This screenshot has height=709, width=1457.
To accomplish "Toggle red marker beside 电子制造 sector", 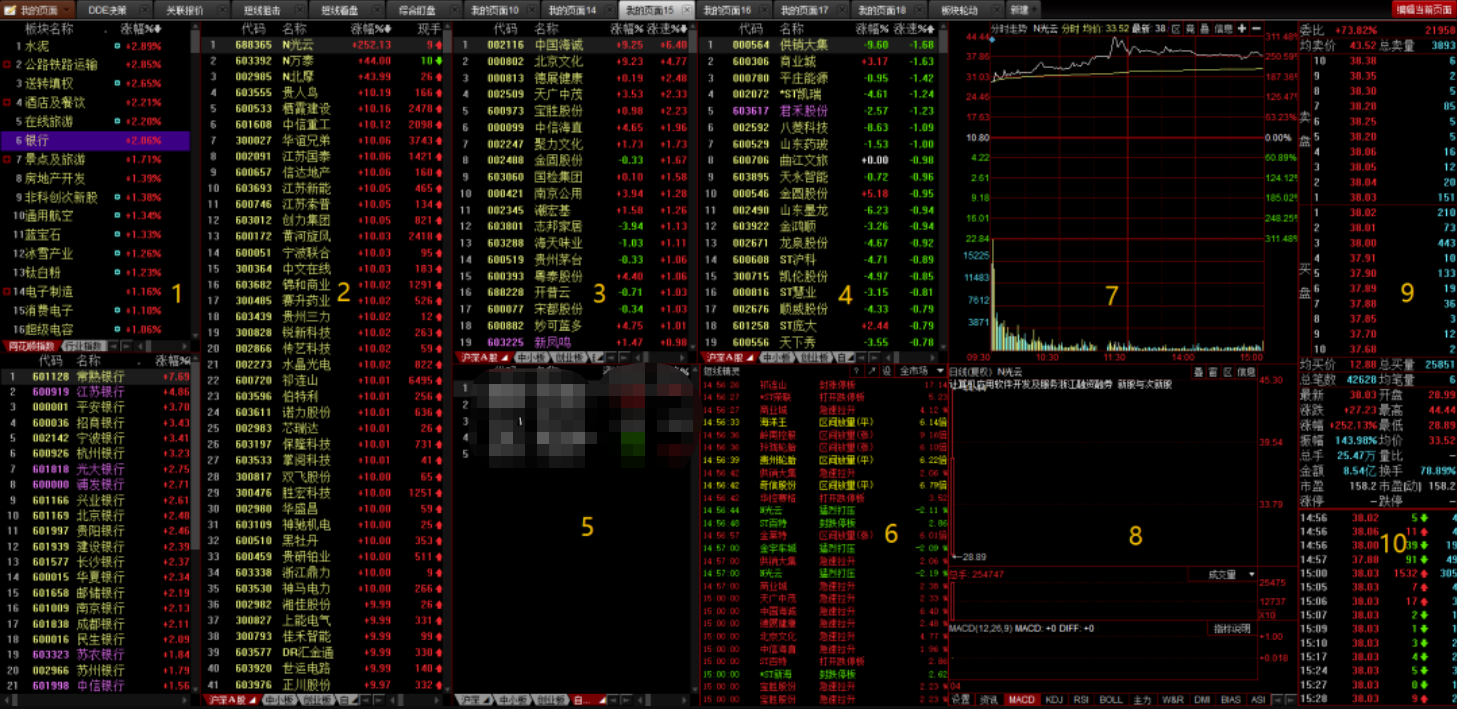I will pos(6,292).
